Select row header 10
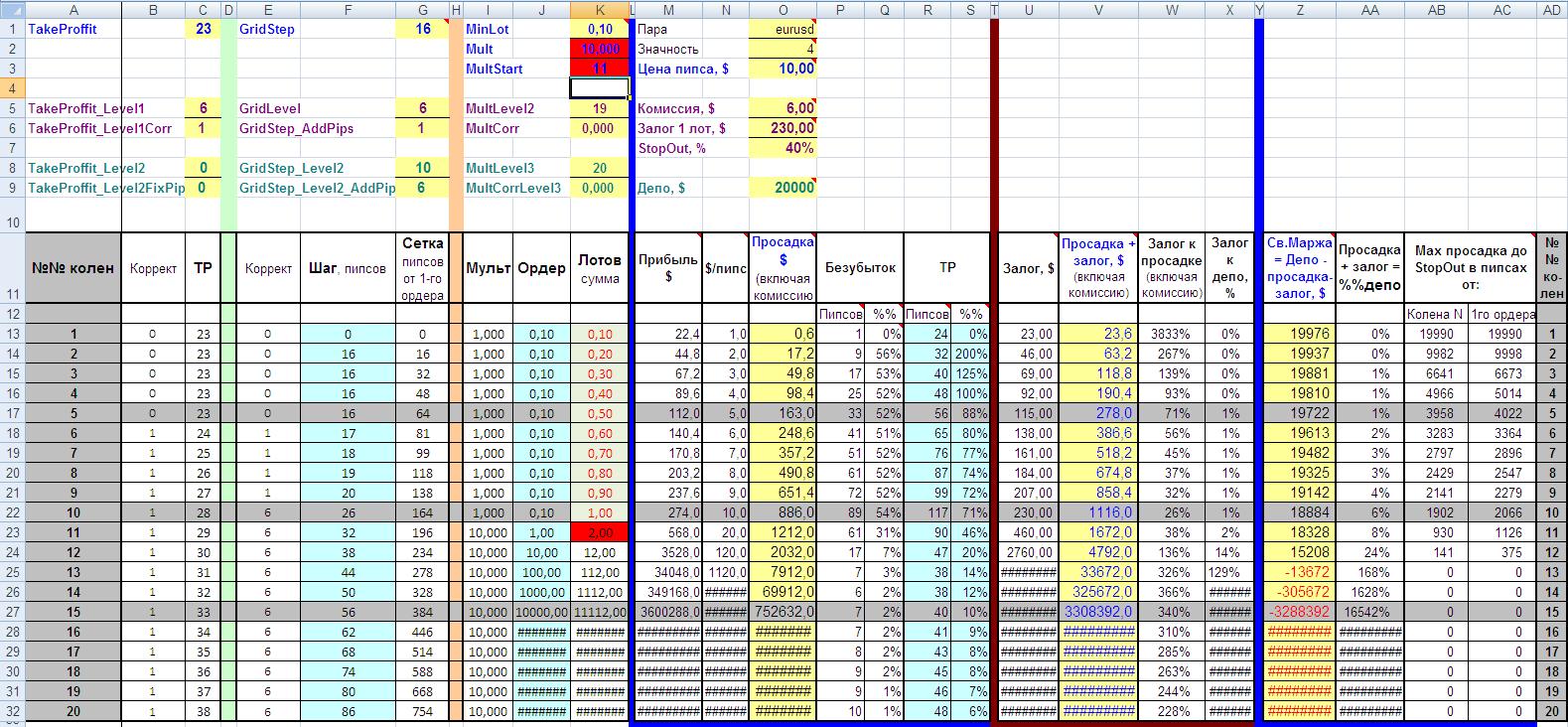 [x=12, y=216]
